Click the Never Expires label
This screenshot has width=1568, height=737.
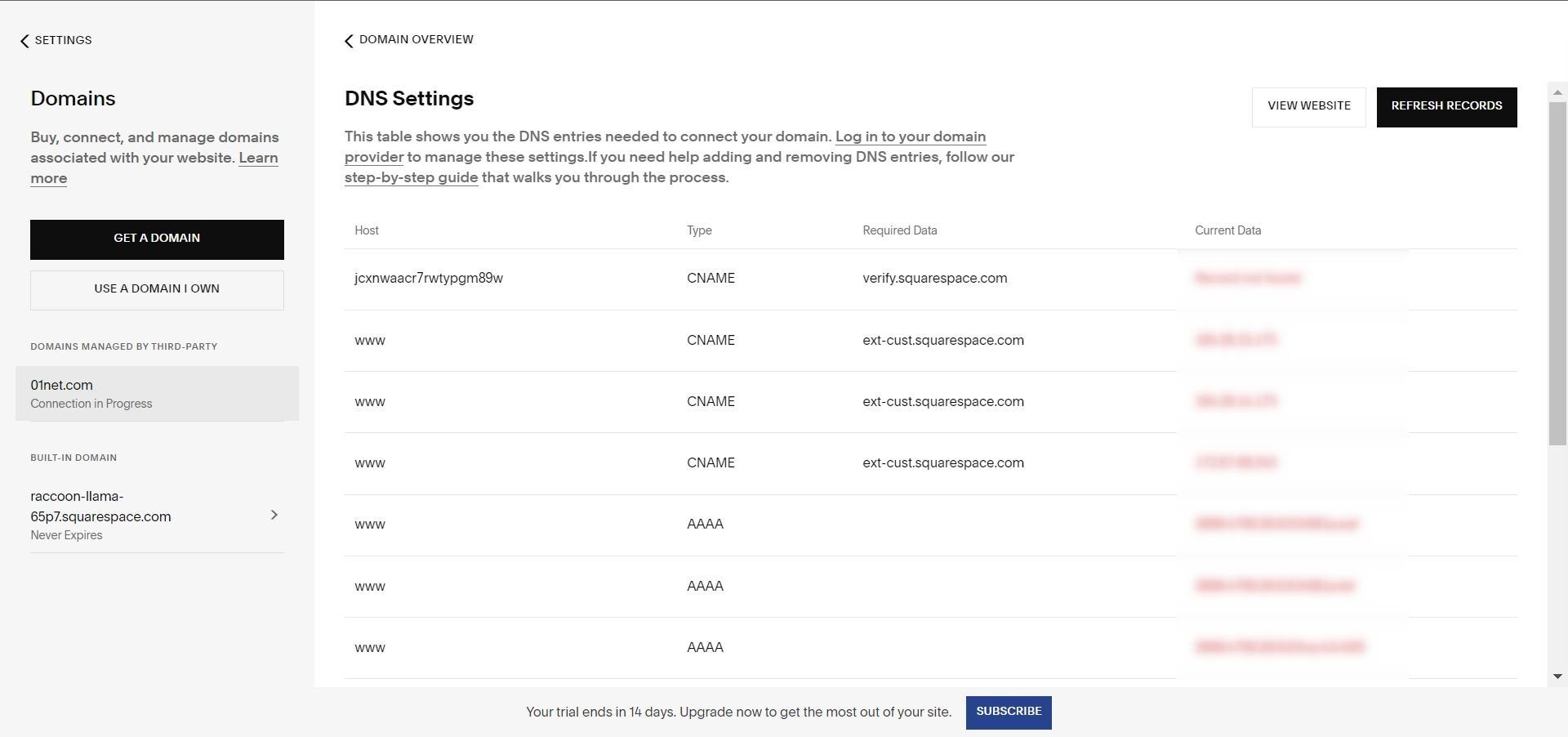[x=66, y=535]
